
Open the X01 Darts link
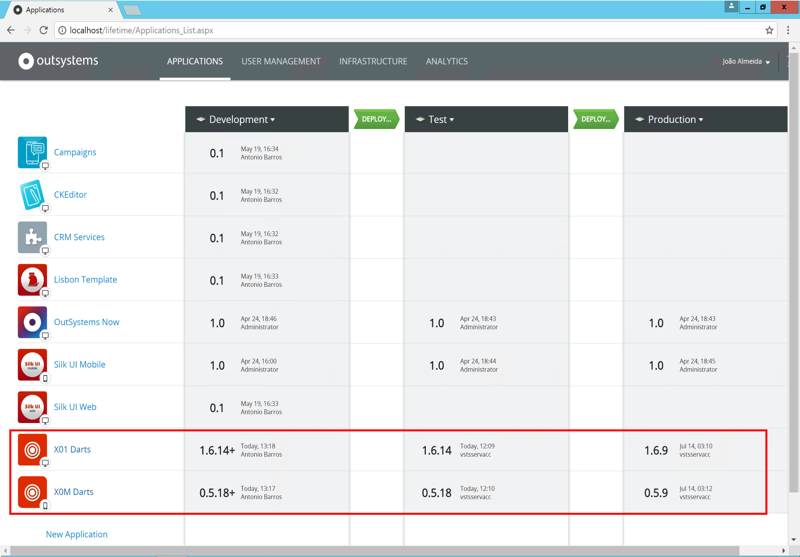(72, 449)
